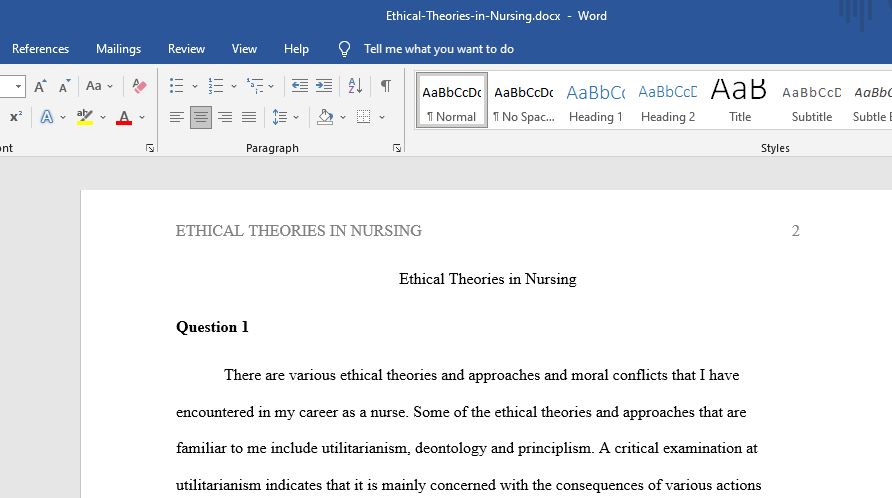
Task: Insert a numbered list
Action: [216, 86]
